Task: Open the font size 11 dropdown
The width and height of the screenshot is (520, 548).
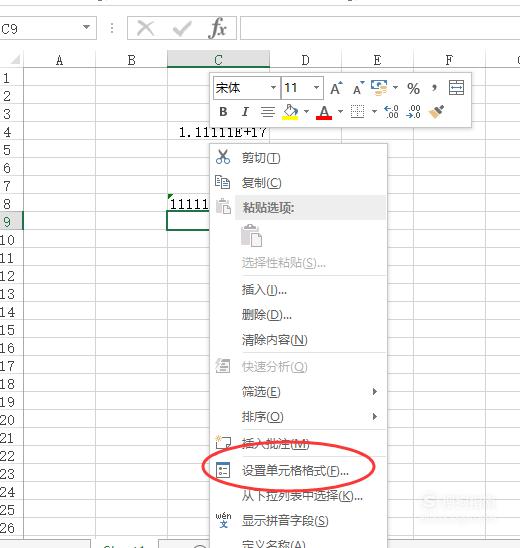Action: (x=316, y=87)
